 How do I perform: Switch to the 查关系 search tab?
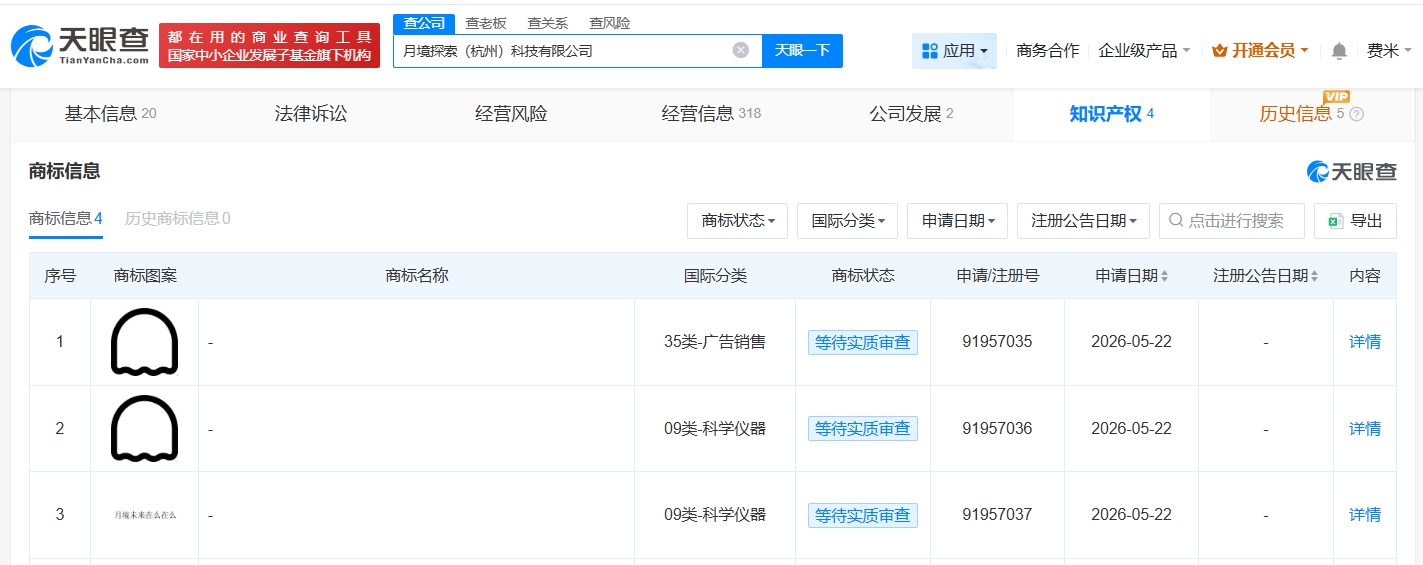click(548, 23)
